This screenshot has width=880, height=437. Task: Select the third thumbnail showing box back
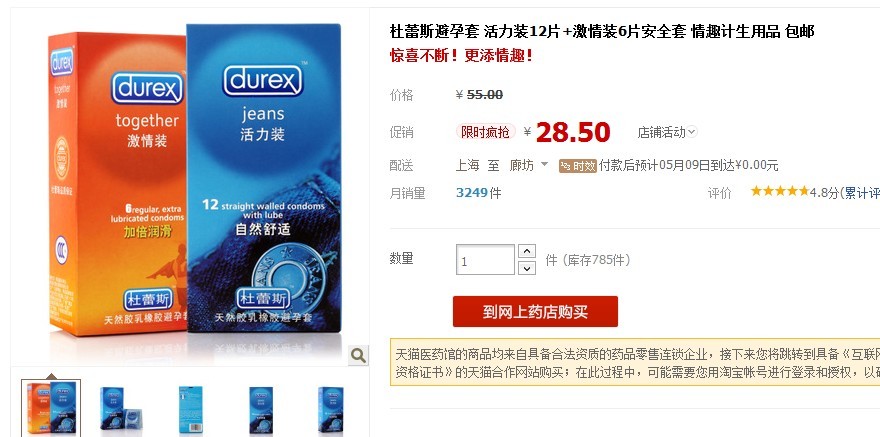coord(190,409)
